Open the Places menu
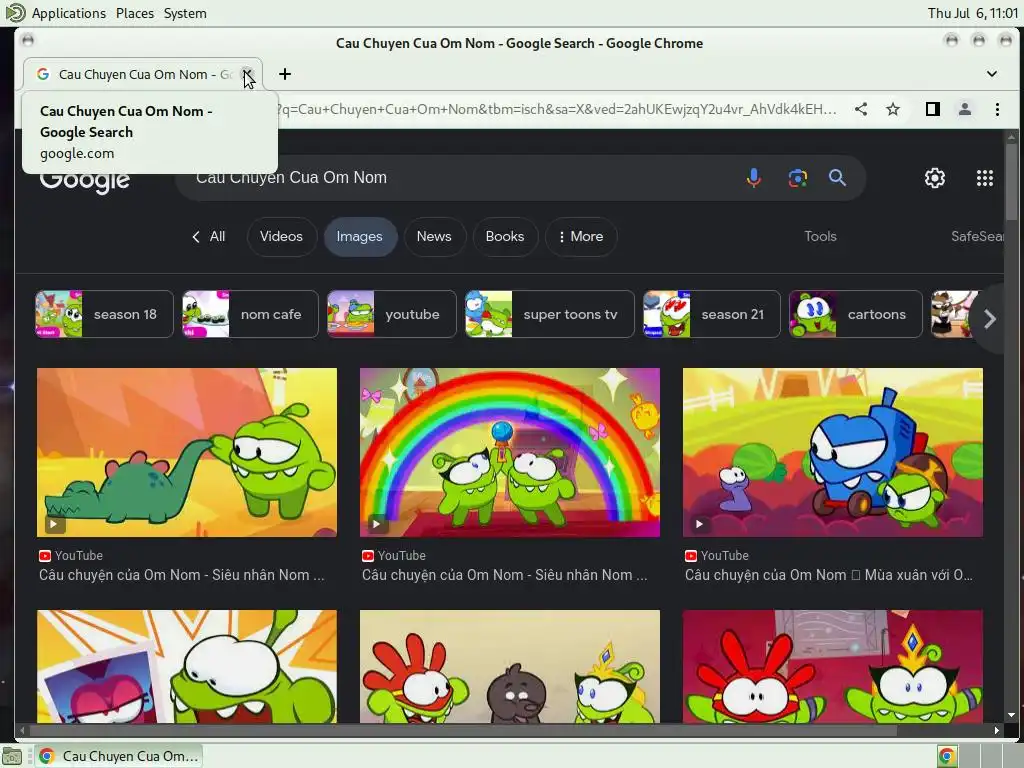 (135, 13)
